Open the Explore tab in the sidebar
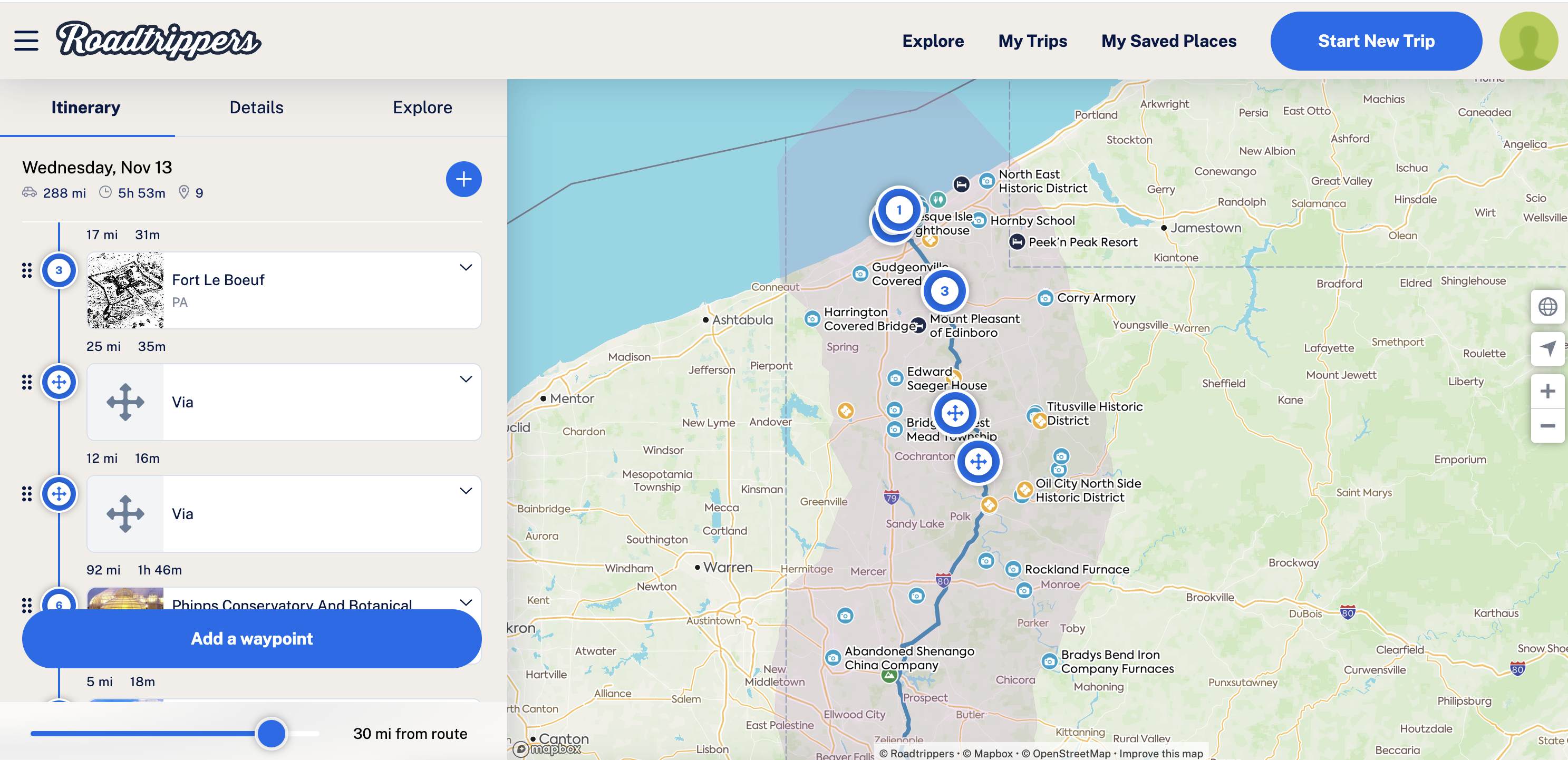This screenshot has width=1568, height=760. (x=422, y=107)
